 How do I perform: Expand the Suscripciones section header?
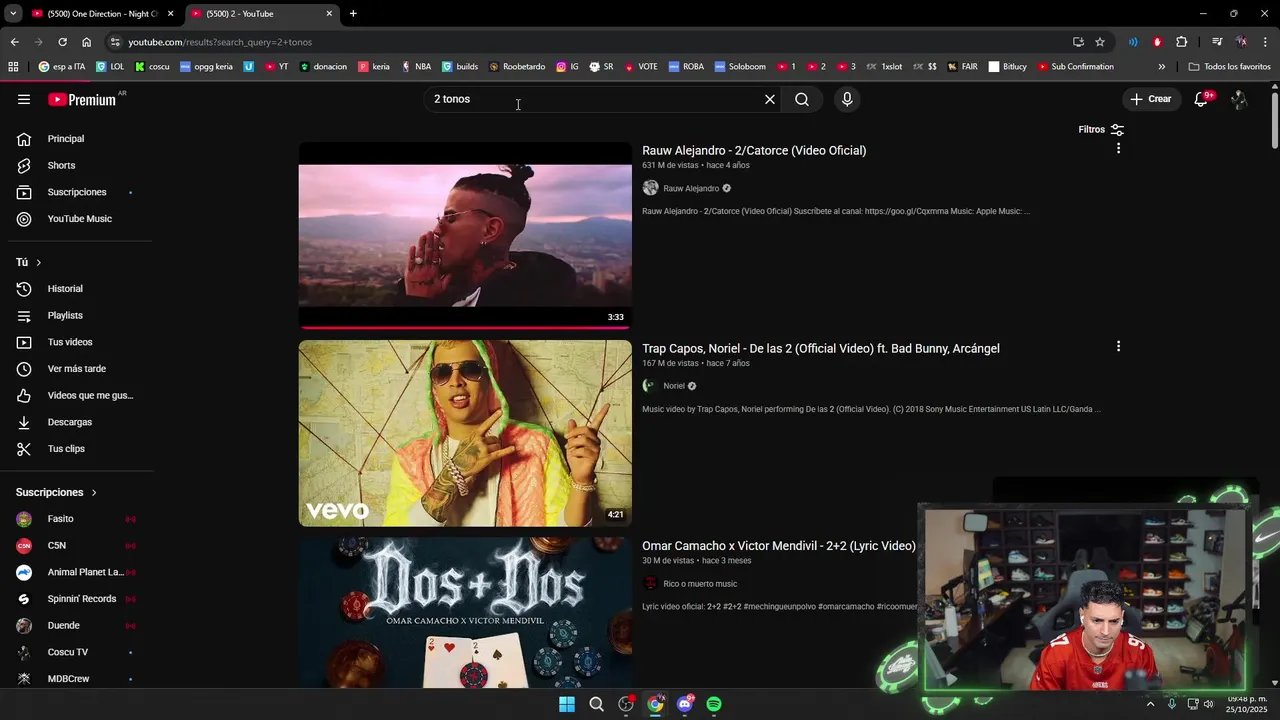click(x=56, y=492)
